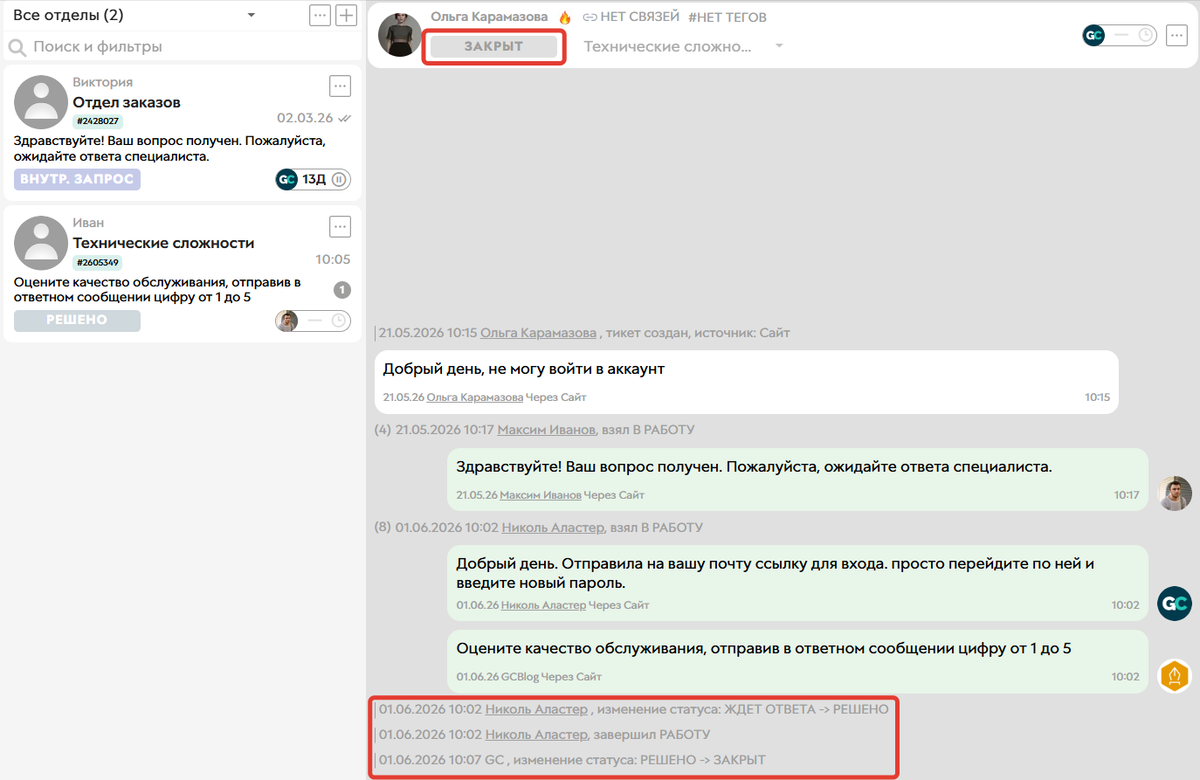Click the GC assignee badge on Виктория's ticket
This screenshot has height=780, width=1200.
coord(287,180)
